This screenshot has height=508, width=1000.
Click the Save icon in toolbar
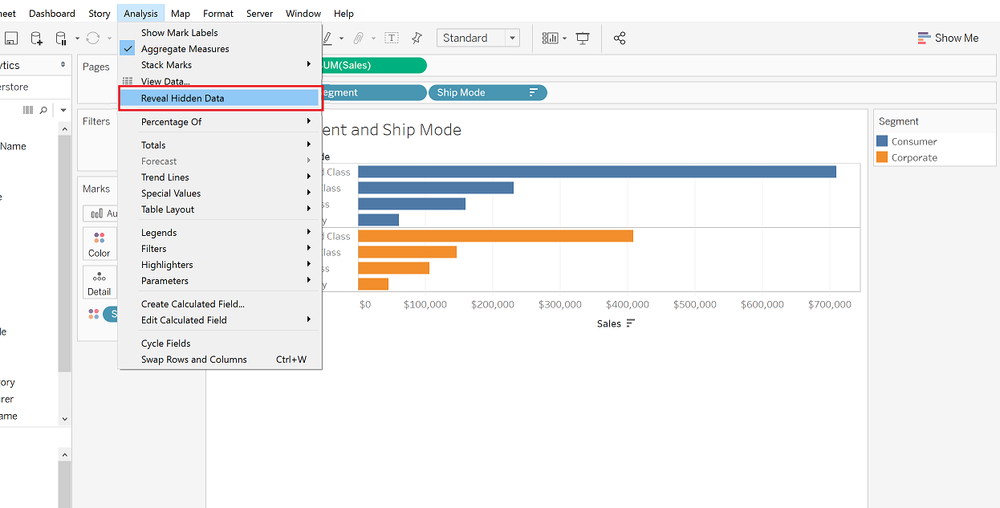click(12, 38)
